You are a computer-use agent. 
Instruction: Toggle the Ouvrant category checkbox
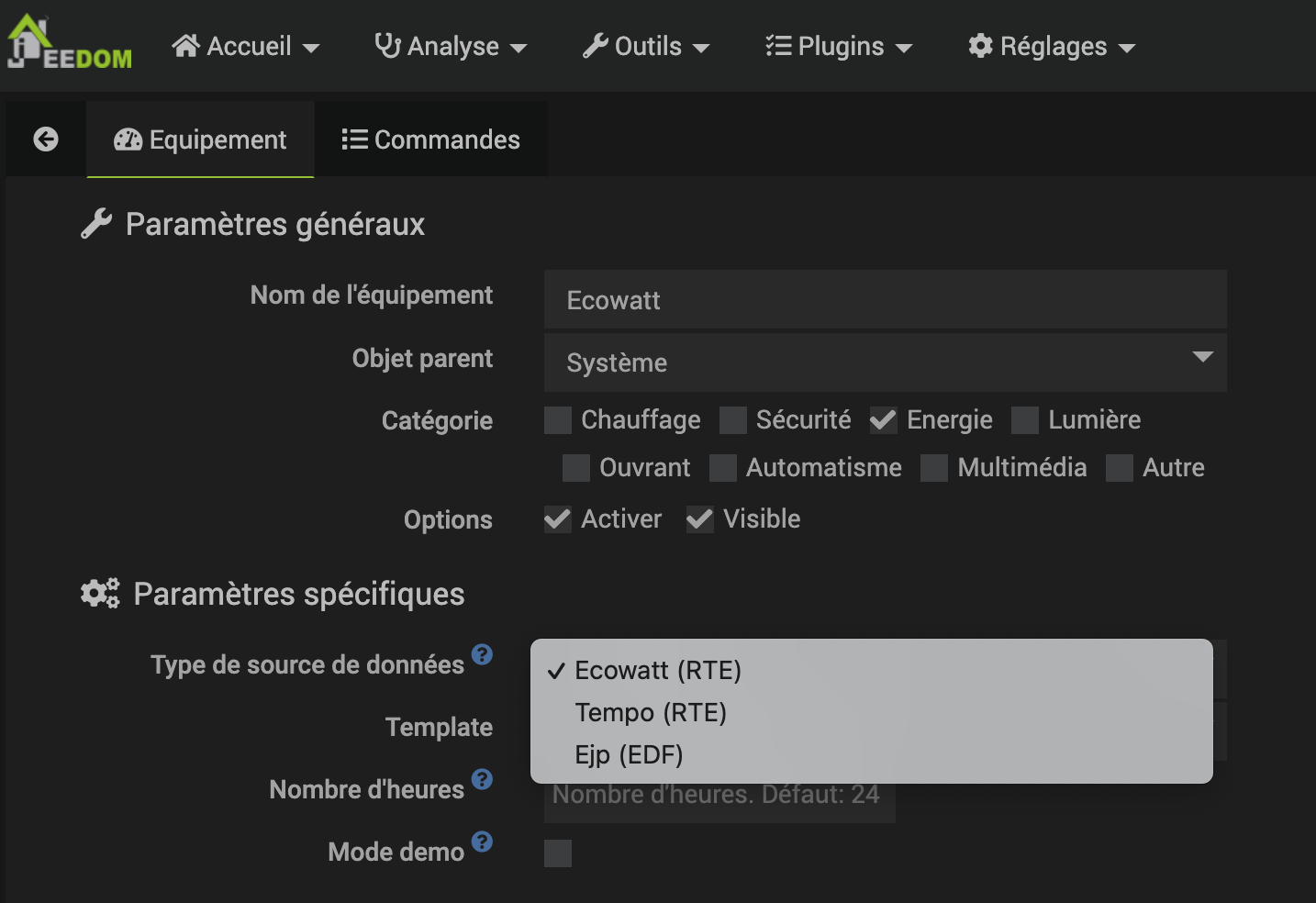point(576,468)
